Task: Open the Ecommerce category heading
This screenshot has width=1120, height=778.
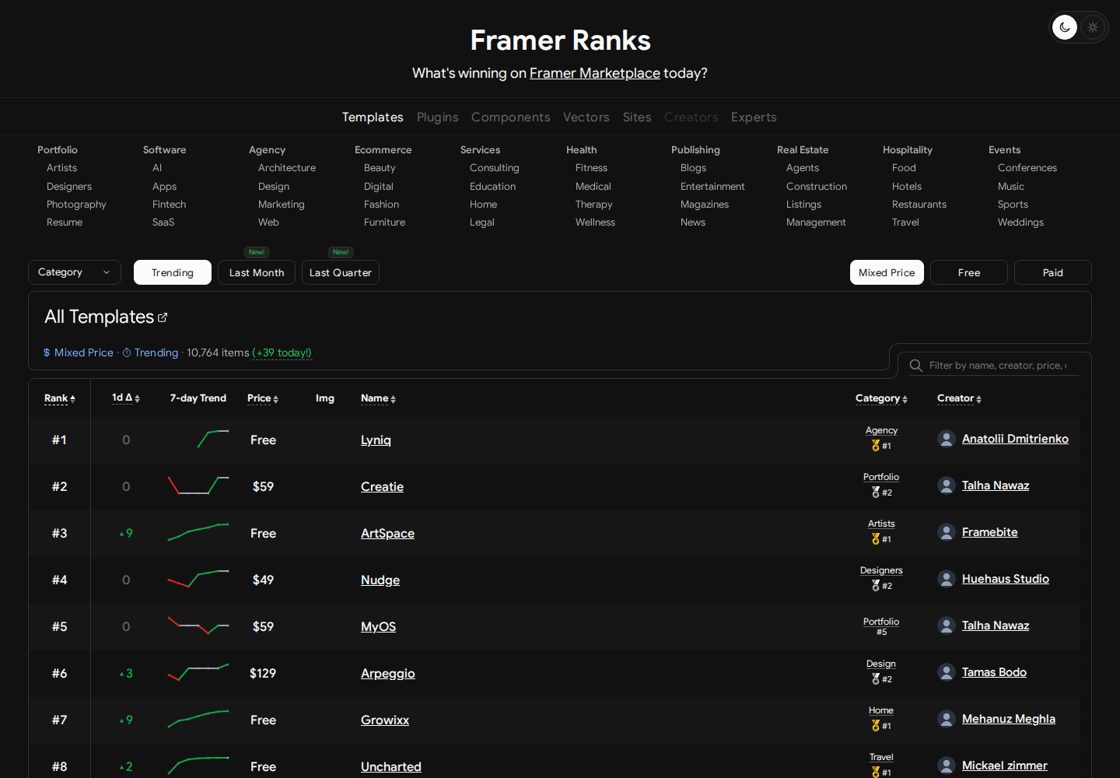Action: point(383,150)
